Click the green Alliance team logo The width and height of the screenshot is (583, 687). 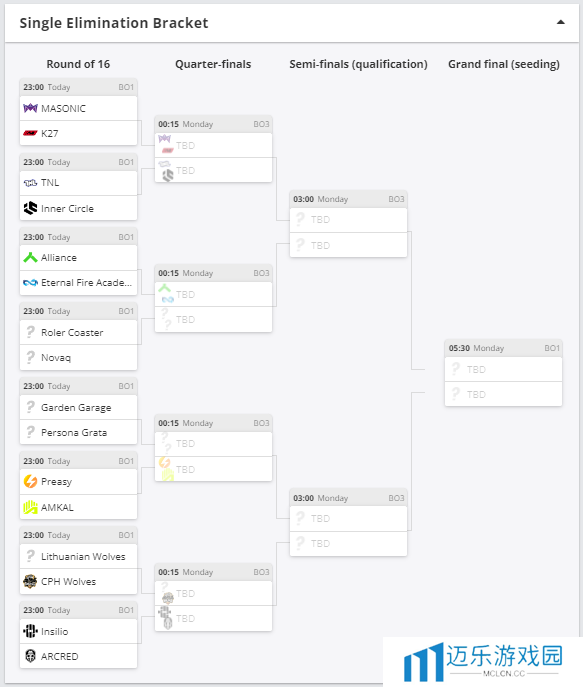[x=30, y=258]
